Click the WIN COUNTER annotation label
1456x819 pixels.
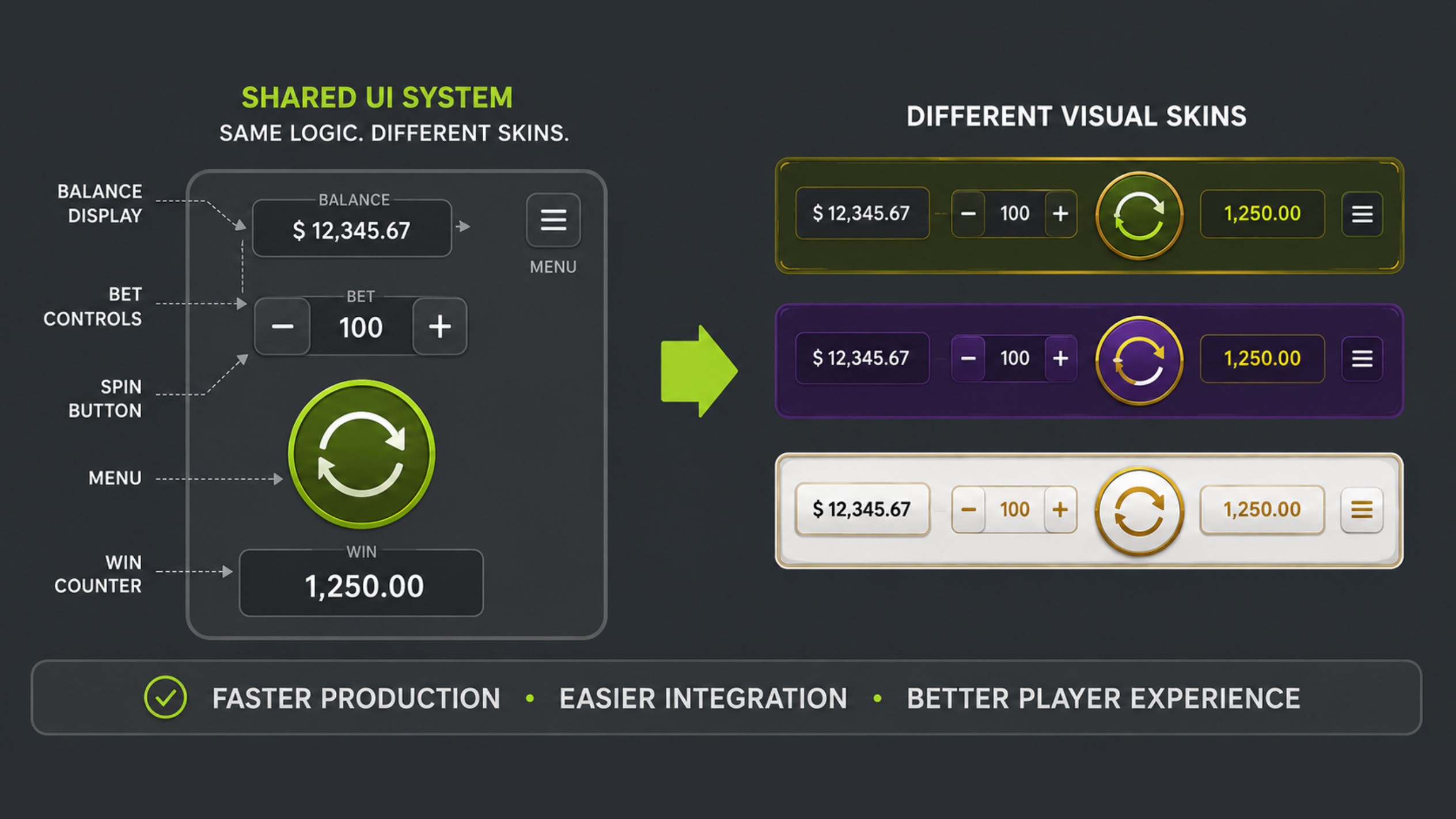98,574
